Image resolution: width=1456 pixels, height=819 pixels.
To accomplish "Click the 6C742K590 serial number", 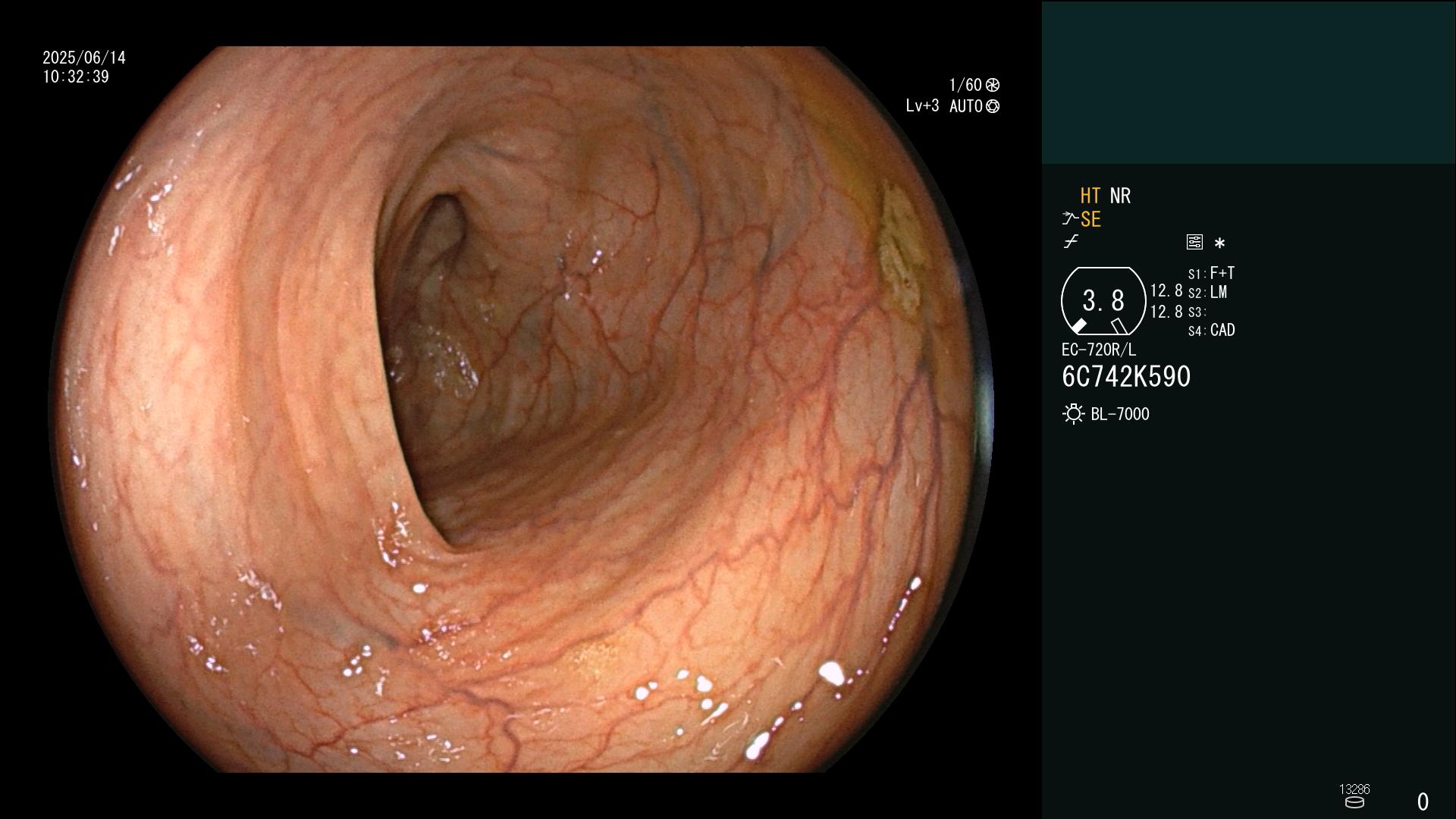I will [1126, 377].
